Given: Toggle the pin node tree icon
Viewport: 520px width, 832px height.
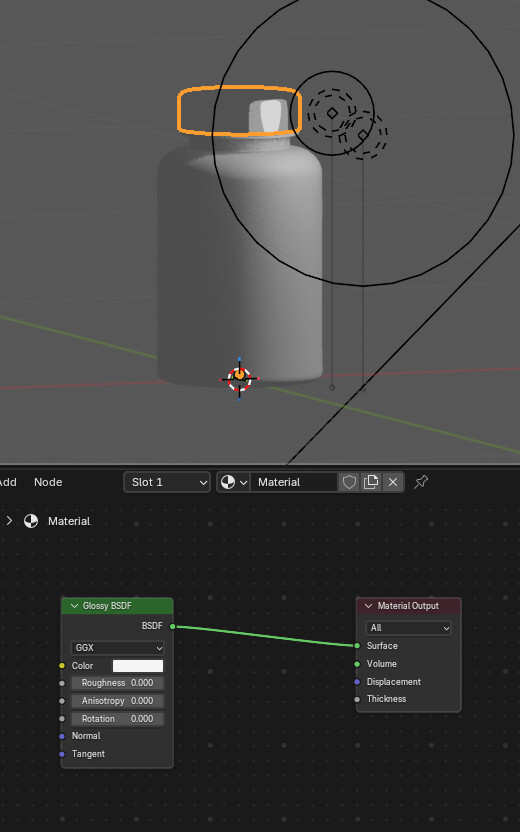Looking at the screenshot, I should pyautogui.click(x=421, y=482).
